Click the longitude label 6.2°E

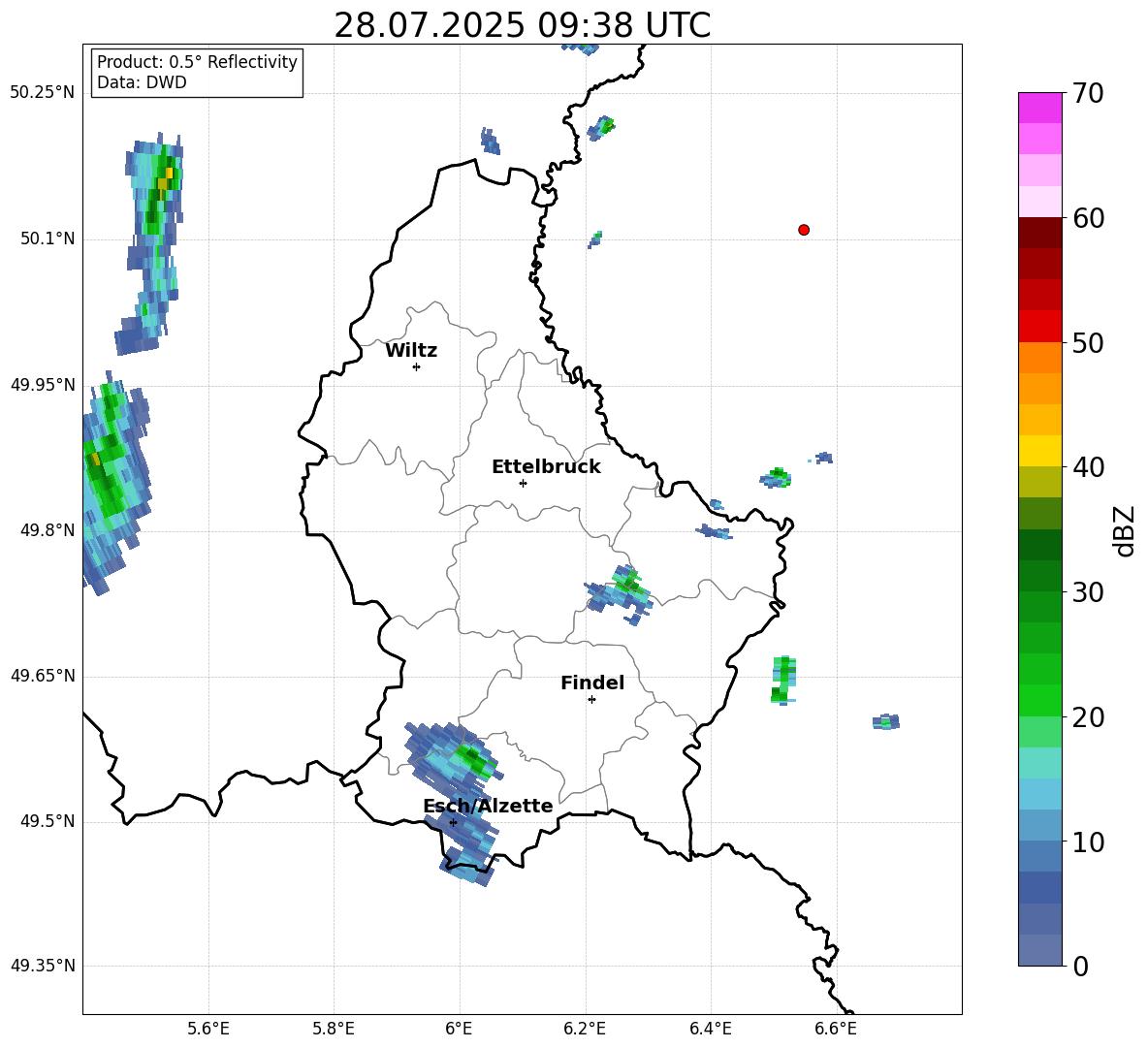(585, 1029)
